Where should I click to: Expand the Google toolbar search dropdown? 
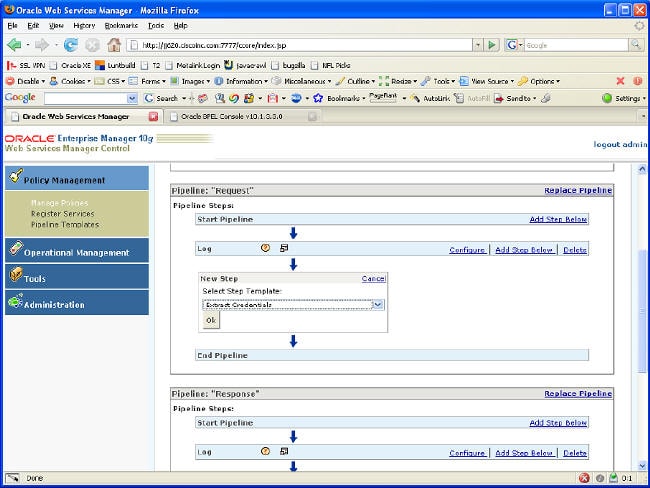132,98
